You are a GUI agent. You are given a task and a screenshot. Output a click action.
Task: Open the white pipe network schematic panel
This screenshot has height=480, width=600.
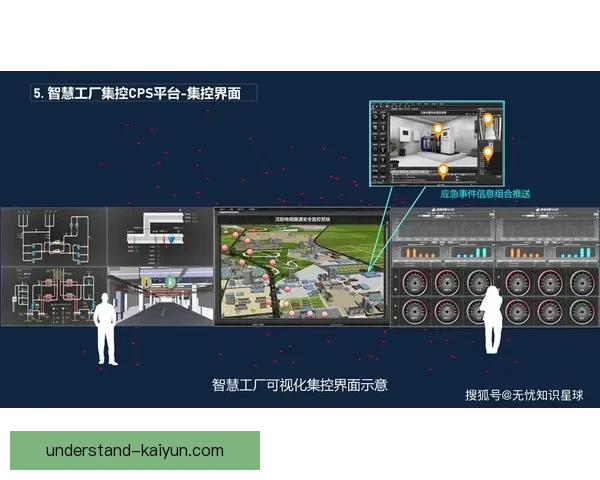54,237
